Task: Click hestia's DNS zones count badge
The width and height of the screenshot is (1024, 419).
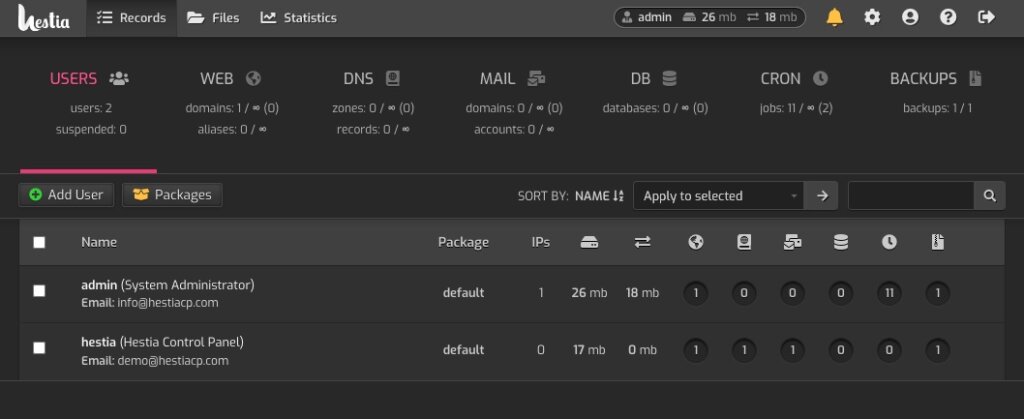Action: [x=744, y=350]
